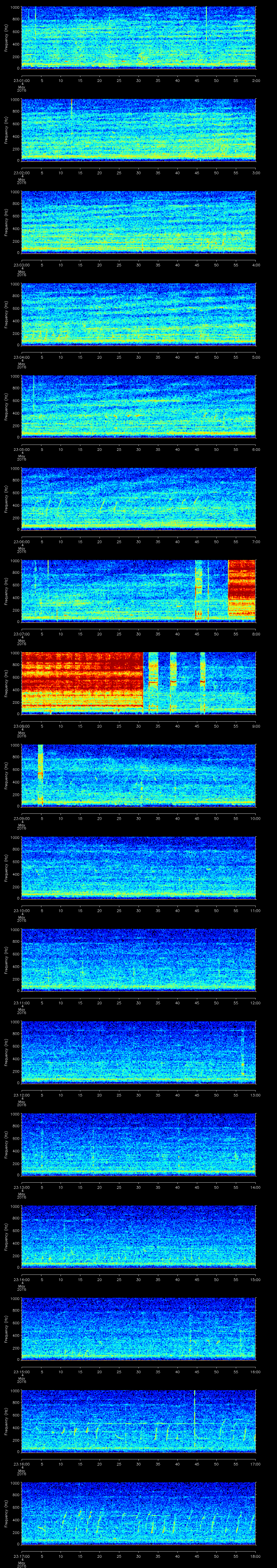277x1568 pixels.
Task: Click the '23:03:00' start time label
Action: click(22, 265)
